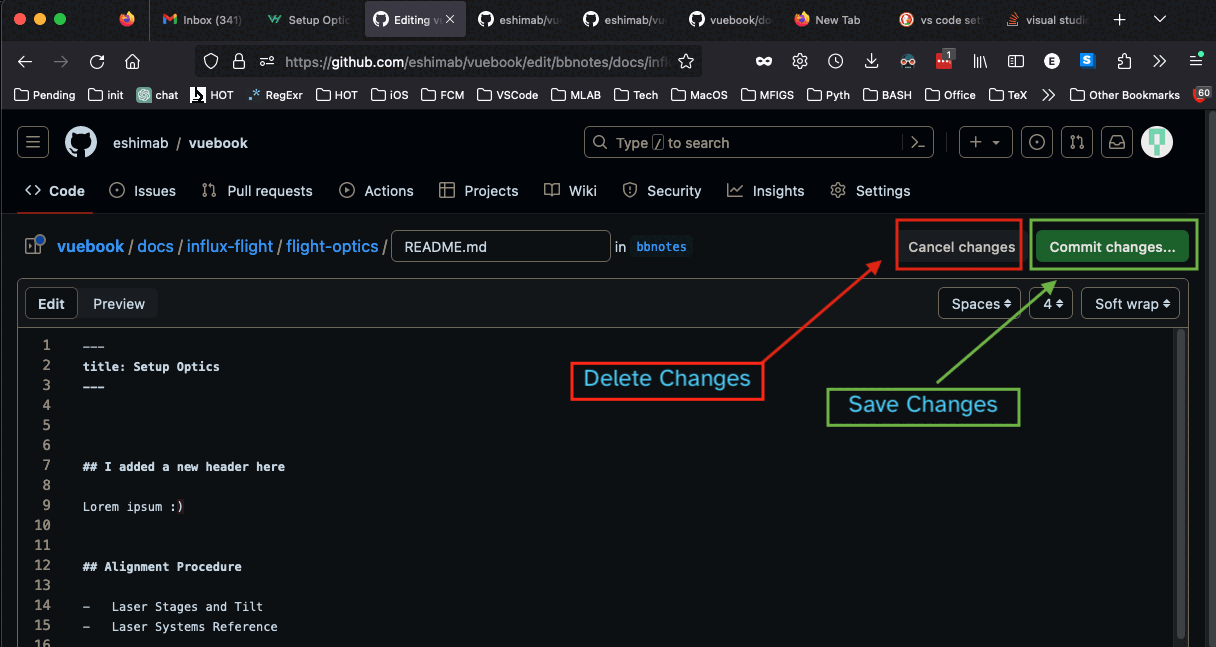Open the Firefox application menu
The image size is (1216, 647).
coord(1196,61)
